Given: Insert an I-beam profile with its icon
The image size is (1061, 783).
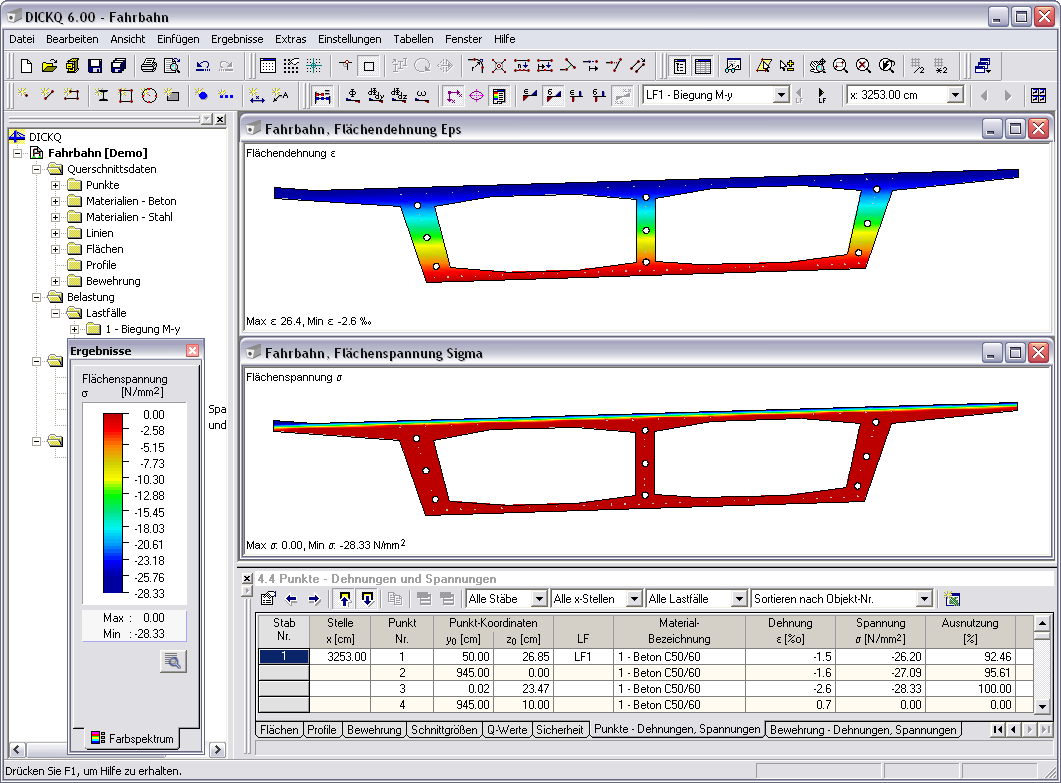Looking at the screenshot, I should click(x=102, y=95).
